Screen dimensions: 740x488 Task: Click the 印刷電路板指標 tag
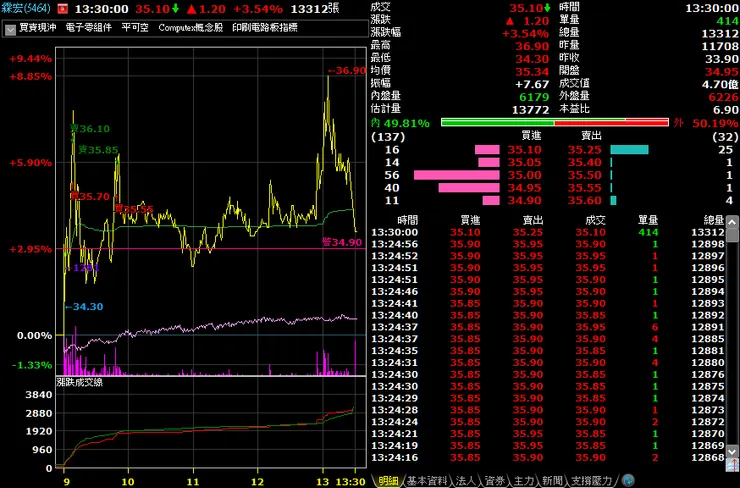tap(265, 28)
